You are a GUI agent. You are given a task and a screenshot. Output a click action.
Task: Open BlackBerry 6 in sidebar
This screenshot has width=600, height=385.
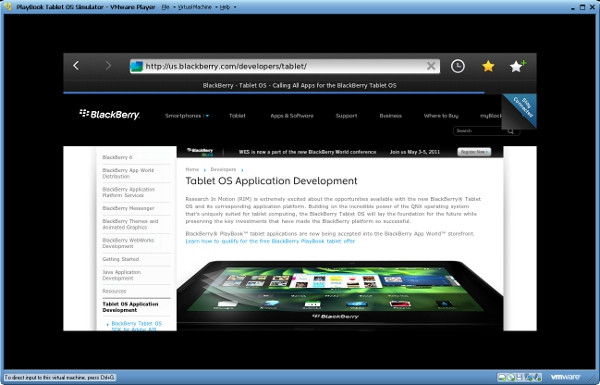(117, 157)
